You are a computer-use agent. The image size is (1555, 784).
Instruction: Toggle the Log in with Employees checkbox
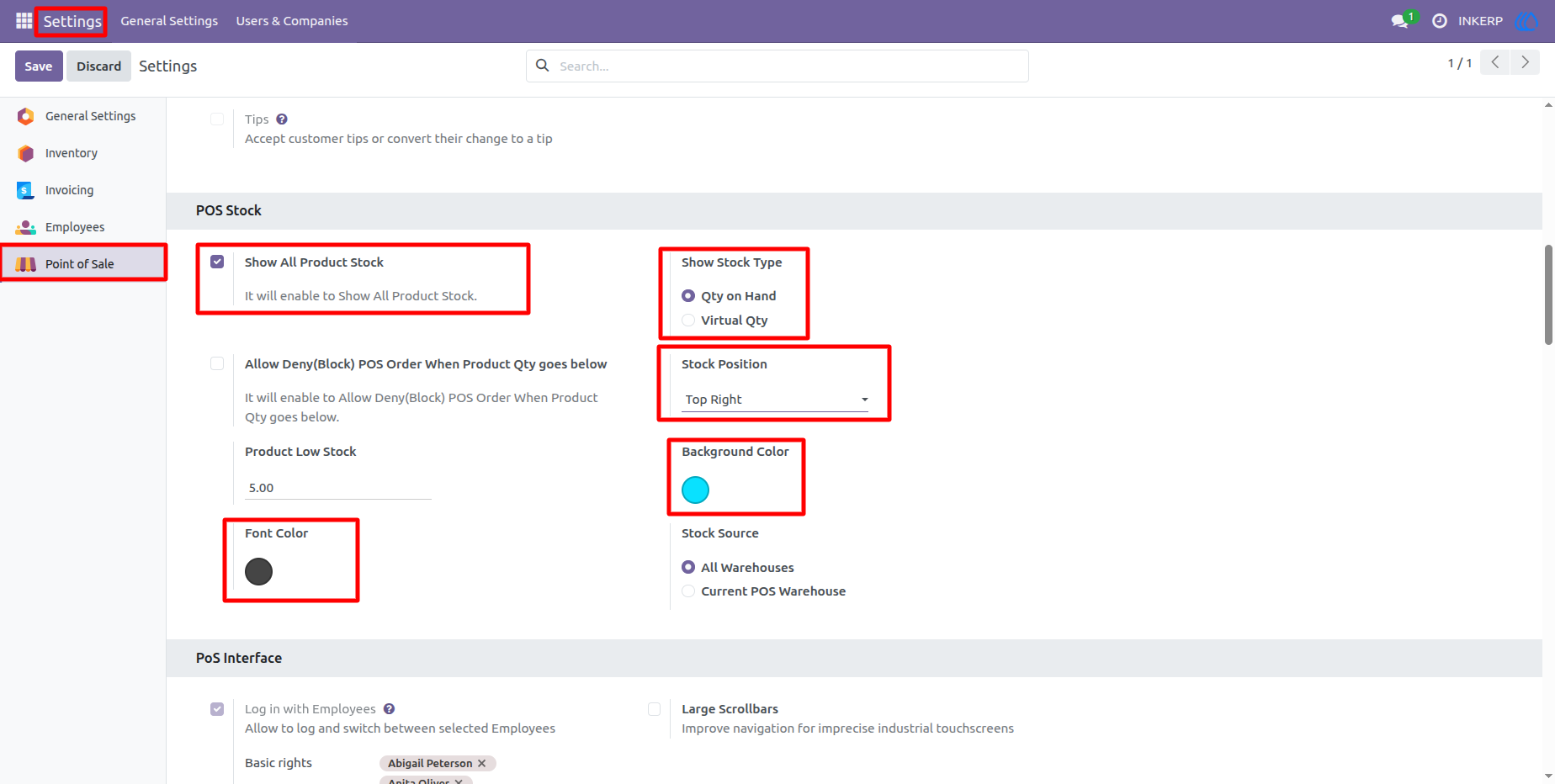tap(217, 709)
